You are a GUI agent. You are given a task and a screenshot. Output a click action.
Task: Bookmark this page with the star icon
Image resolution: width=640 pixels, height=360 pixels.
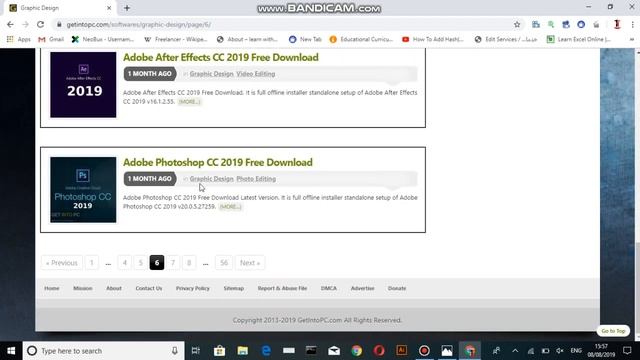tap(517, 24)
